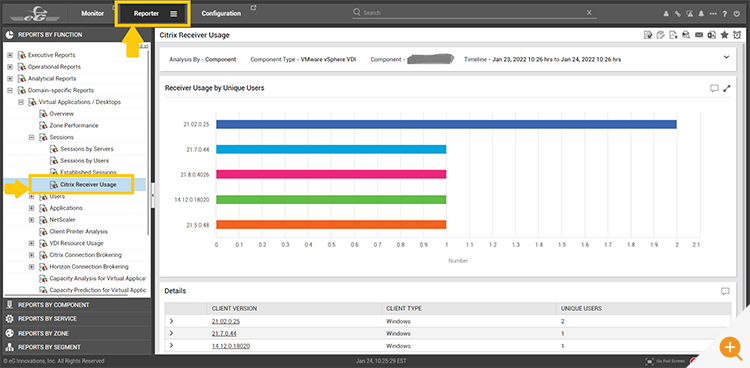Open Reports by Service section
750x368 pixels.
[x=77, y=319]
